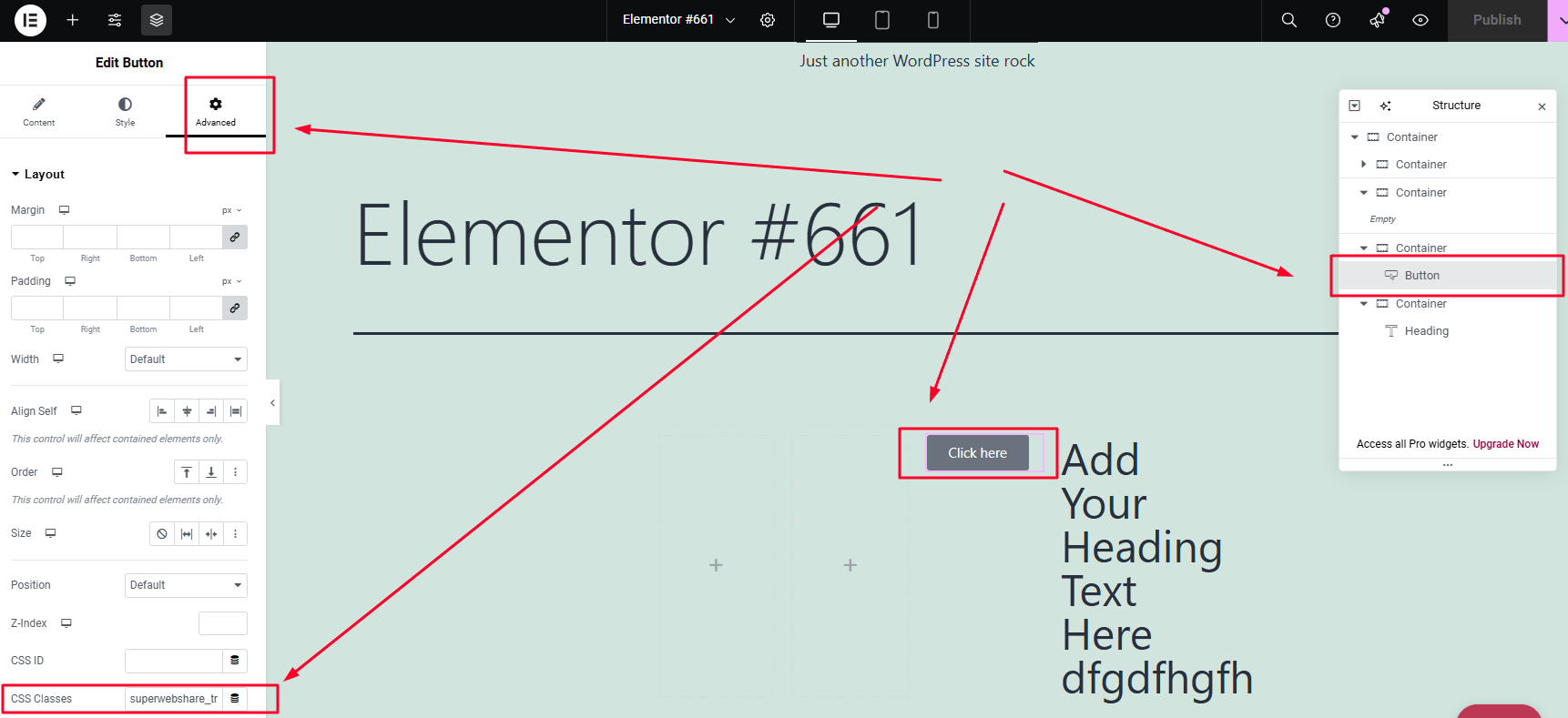Collapse the top-level Container in Structure
This screenshot has height=718, width=1568.
tap(1355, 137)
